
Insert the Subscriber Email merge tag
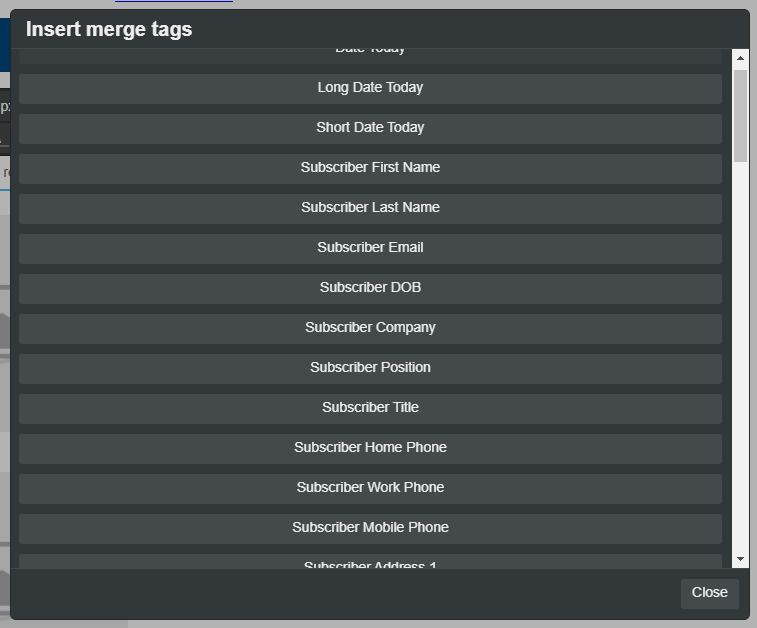pos(370,248)
